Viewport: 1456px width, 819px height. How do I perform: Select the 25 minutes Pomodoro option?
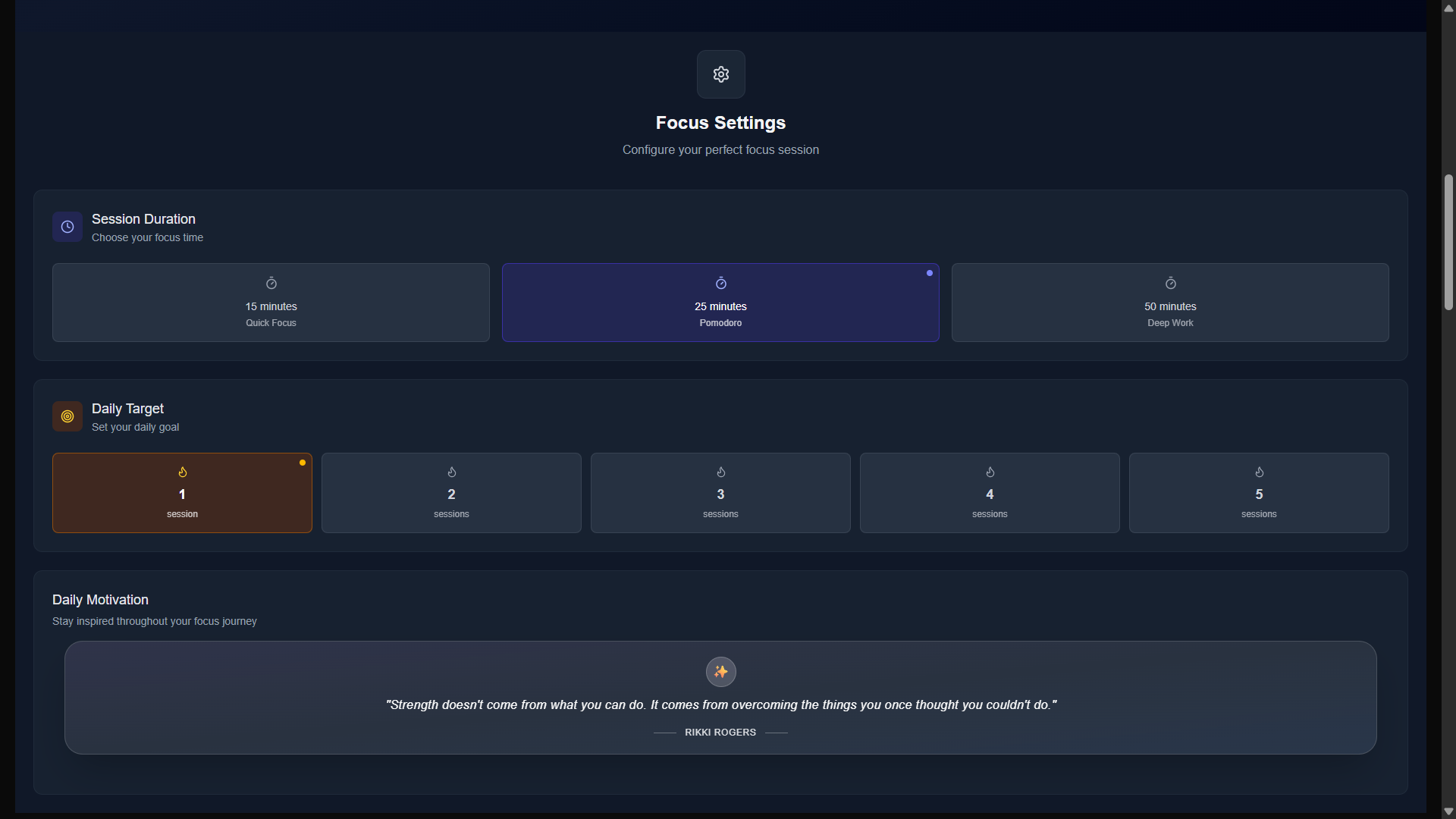(x=720, y=303)
